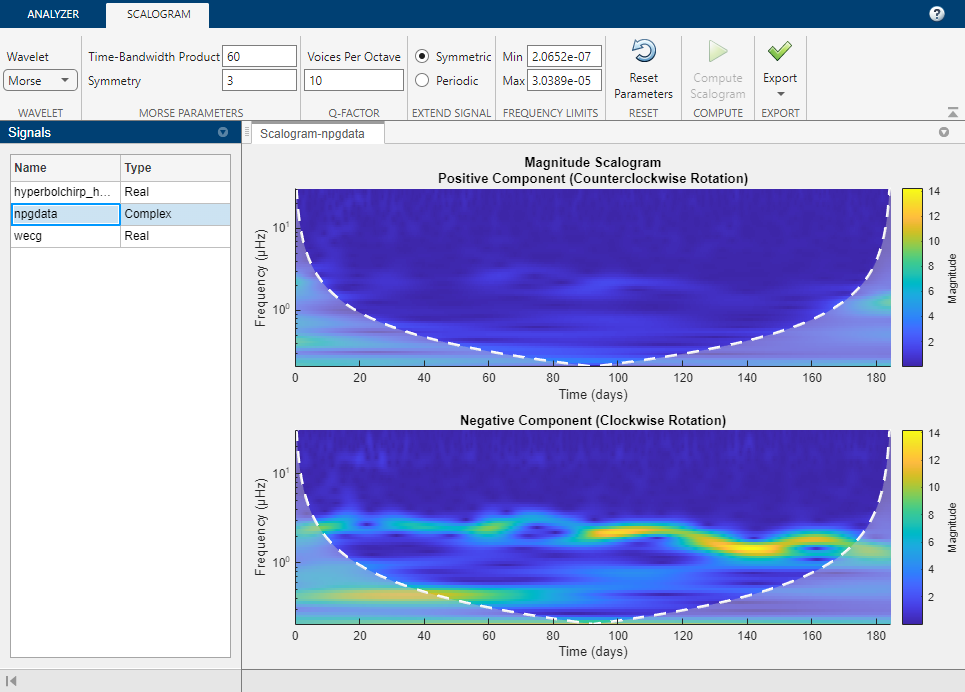The image size is (965, 692).
Task: Expand the Export dropdown arrow
Action: (x=780, y=94)
